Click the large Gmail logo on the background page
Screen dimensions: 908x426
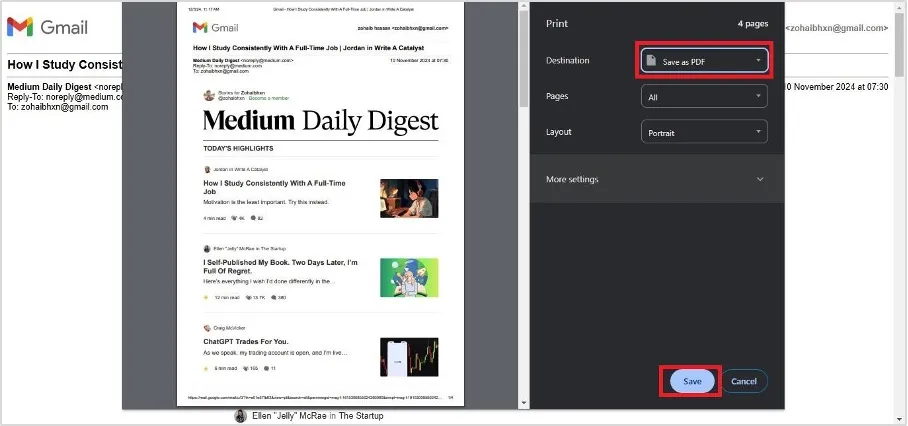point(47,26)
